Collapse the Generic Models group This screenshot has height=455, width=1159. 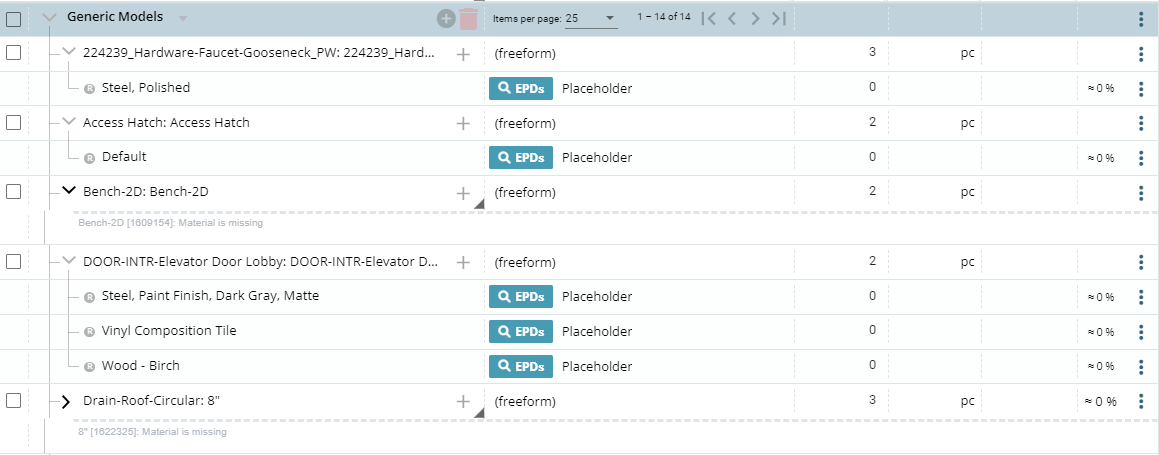[50, 17]
